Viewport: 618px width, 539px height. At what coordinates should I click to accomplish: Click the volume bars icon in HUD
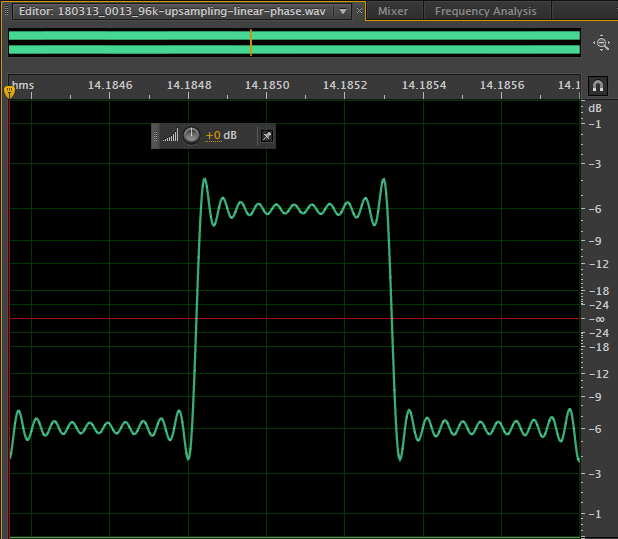tap(171, 136)
